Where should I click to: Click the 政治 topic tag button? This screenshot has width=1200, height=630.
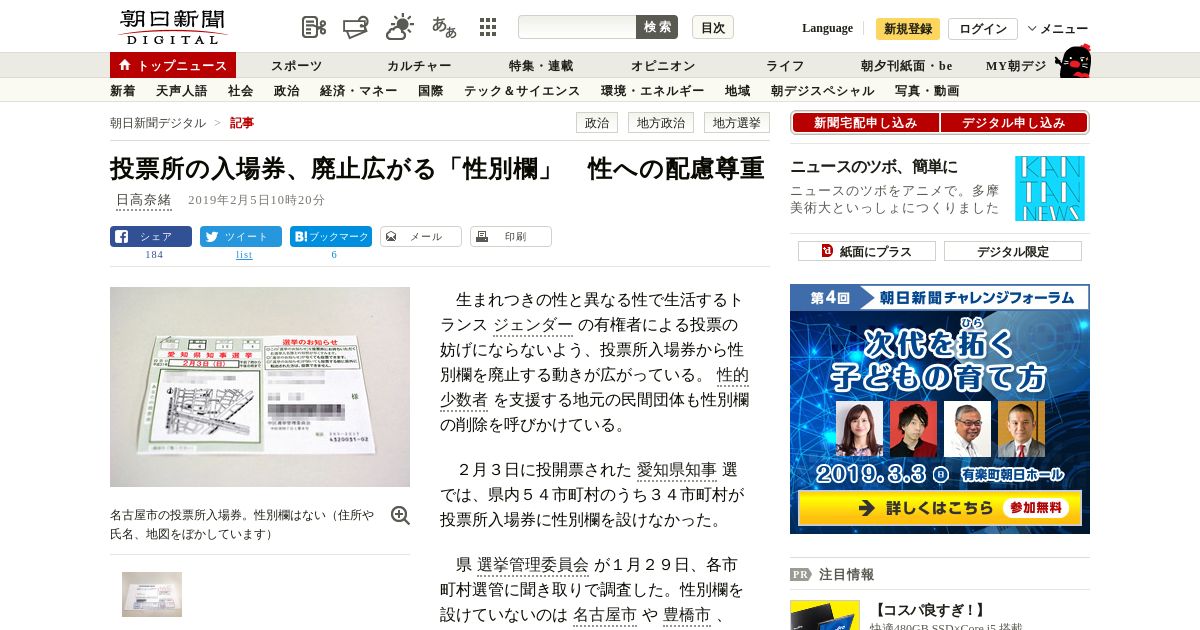tap(597, 123)
